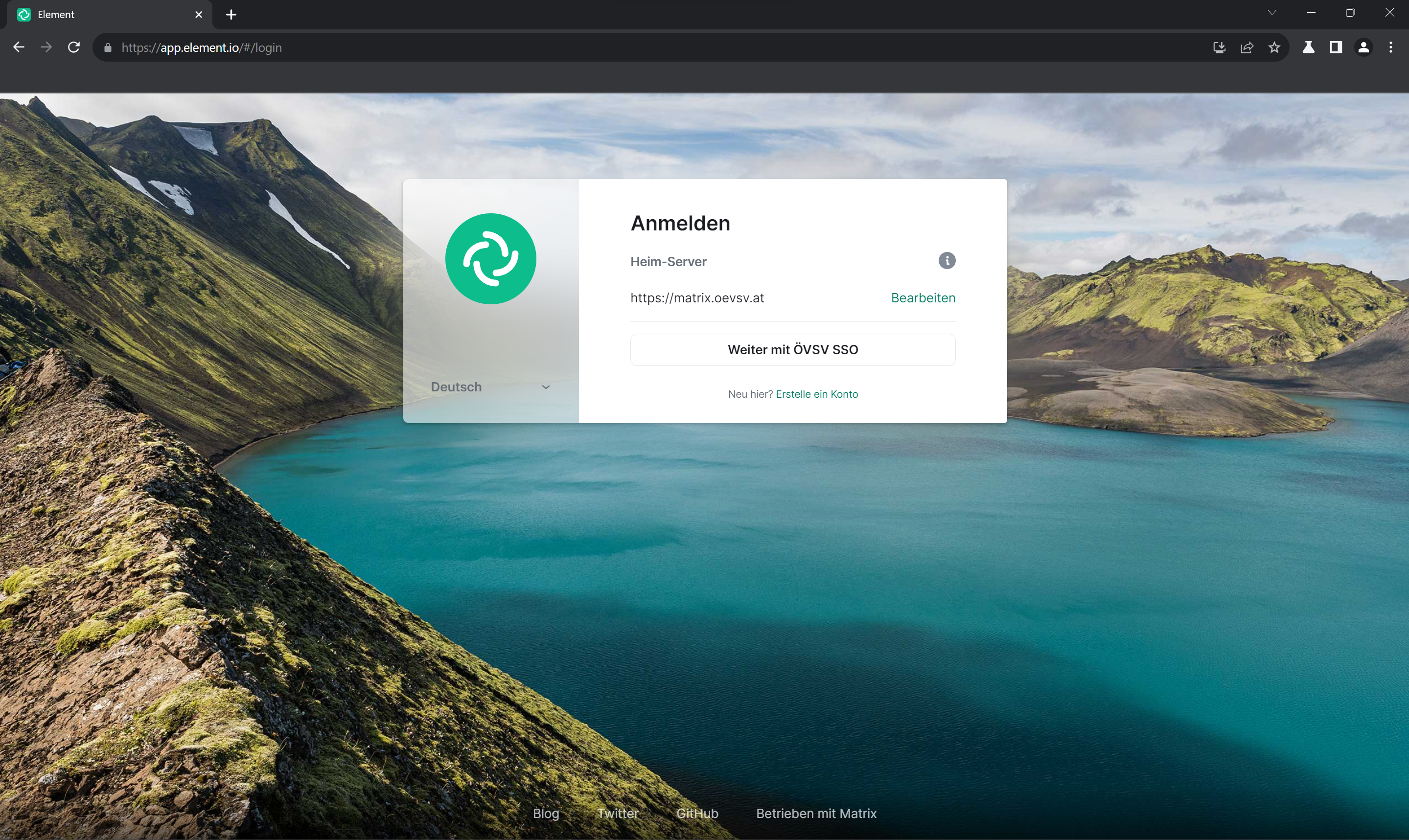Image resolution: width=1409 pixels, height=840 pixels.
Task: Reload the Element login page
Action: [73, 47]
